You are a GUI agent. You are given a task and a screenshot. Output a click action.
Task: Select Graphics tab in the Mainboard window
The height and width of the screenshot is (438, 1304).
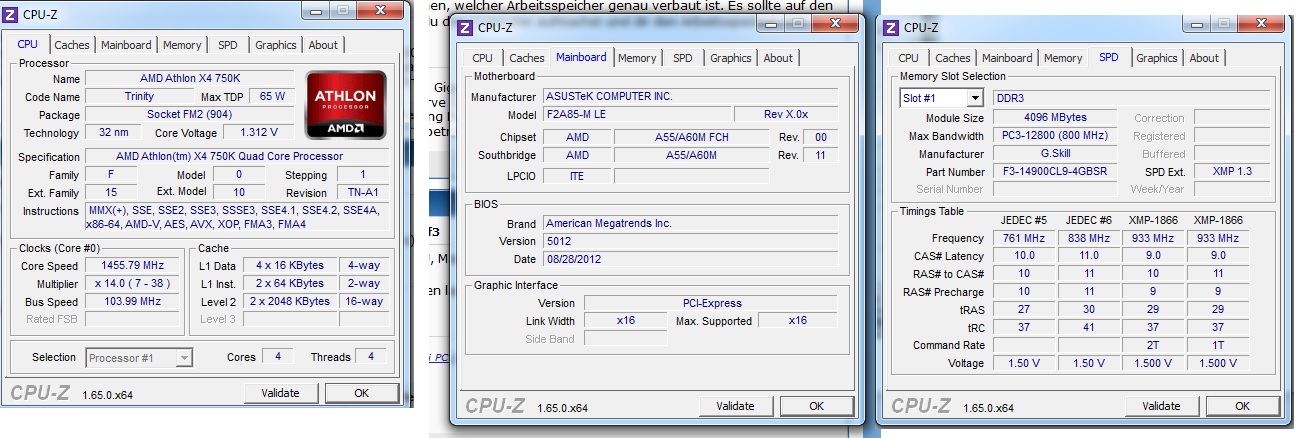(731, 58)
